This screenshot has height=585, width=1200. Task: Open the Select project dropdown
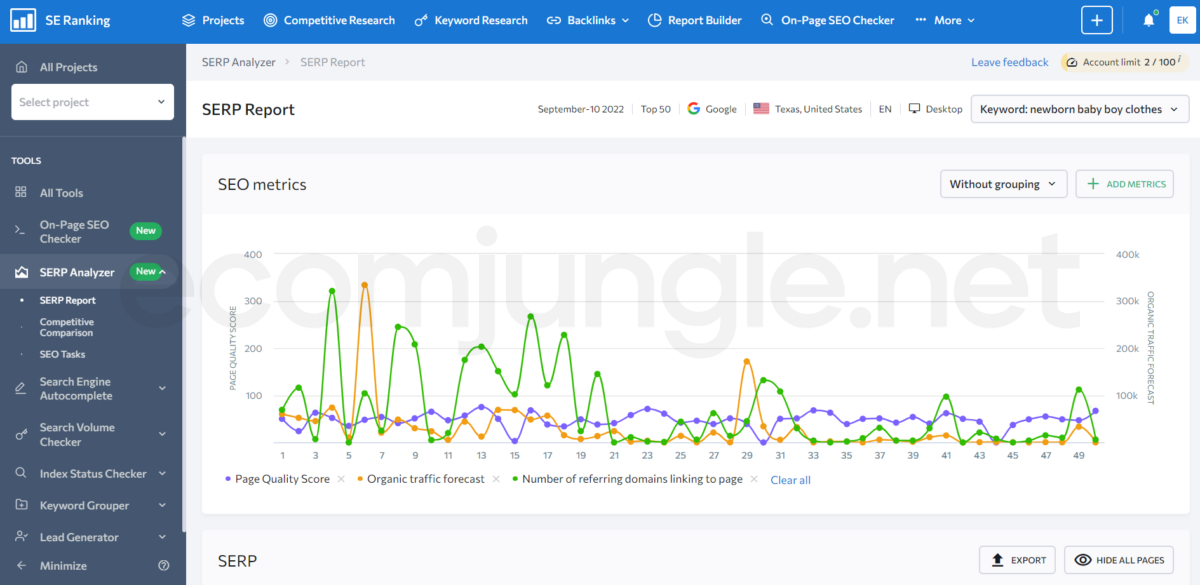(x=92, y=102)
